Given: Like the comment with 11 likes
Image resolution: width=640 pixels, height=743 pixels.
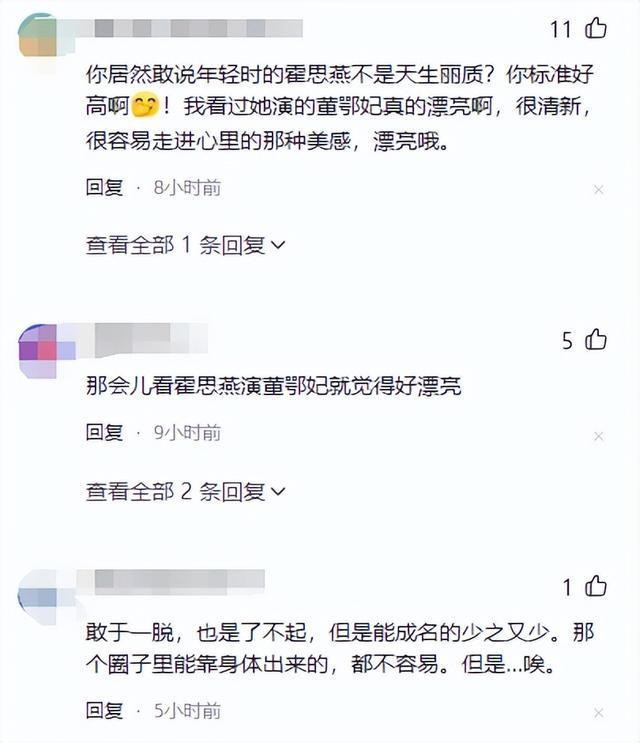Looking at the screenshot, I should (595, 28).
